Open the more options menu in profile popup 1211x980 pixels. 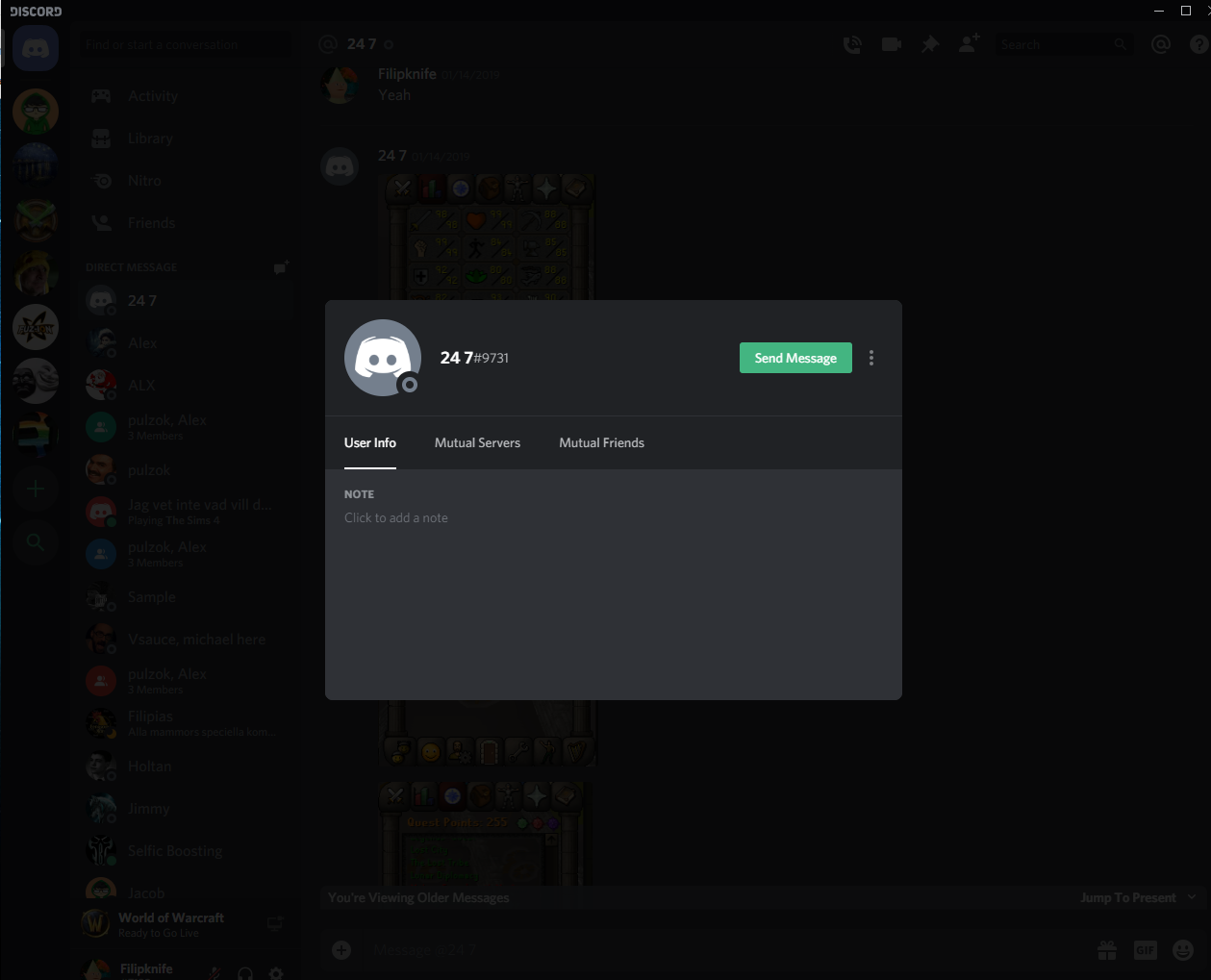(x=871, y=358)
